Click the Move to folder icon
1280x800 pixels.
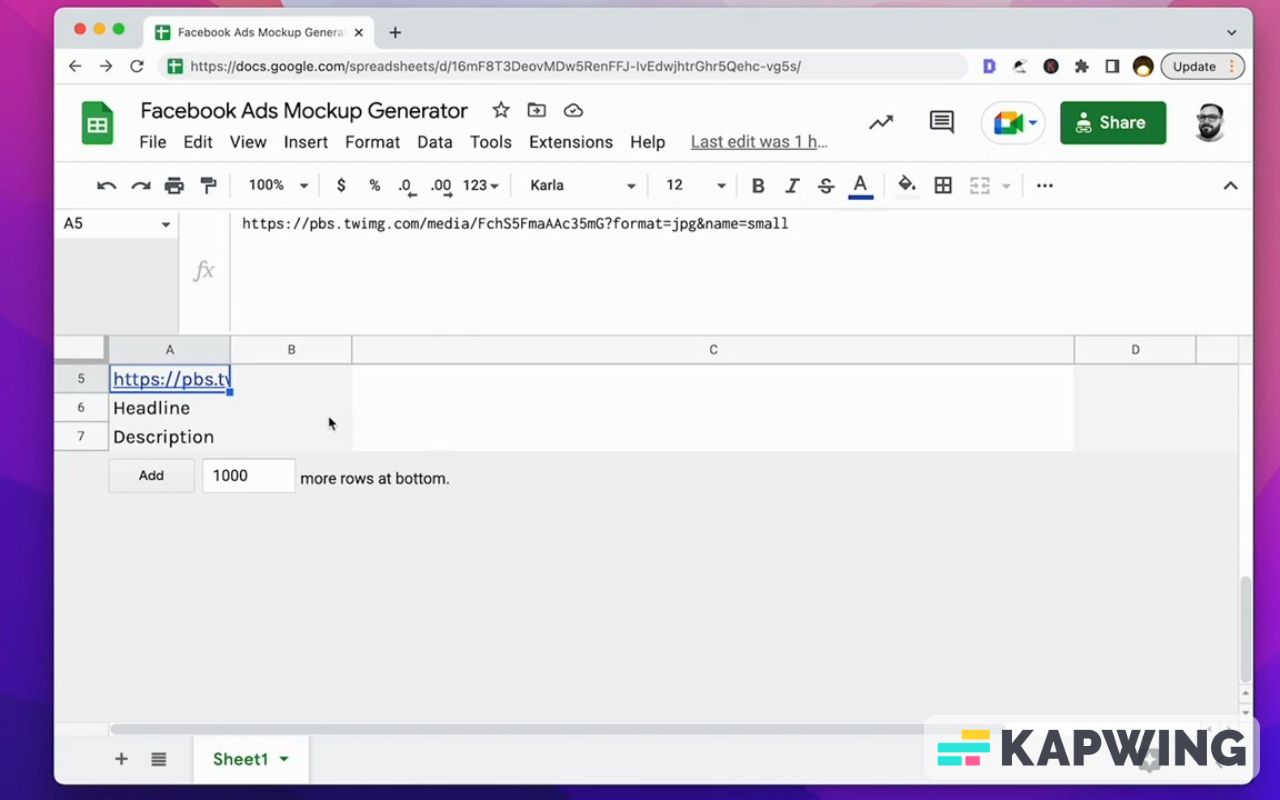tap(537, 110)
